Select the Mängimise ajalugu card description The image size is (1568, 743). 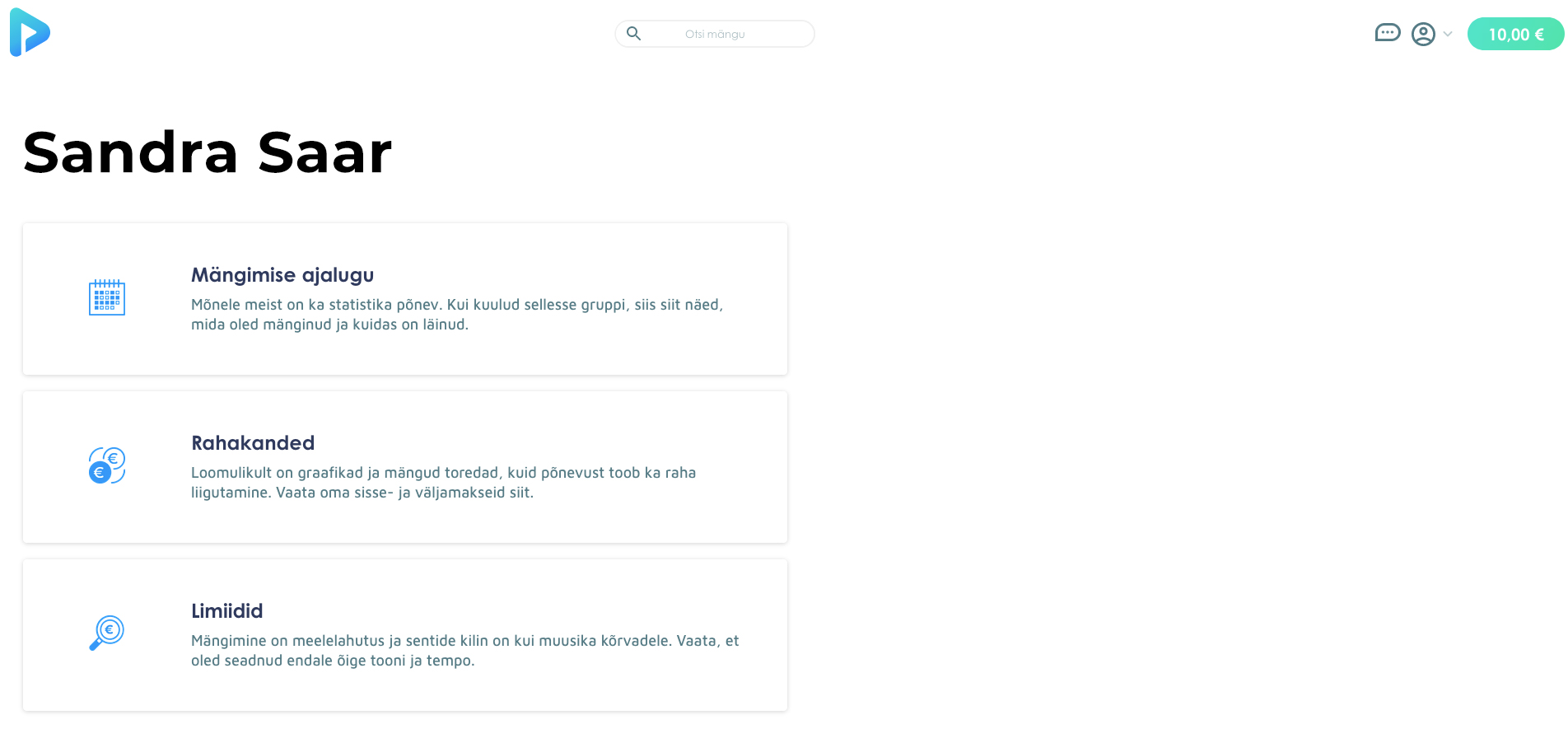tap(457, 315)
